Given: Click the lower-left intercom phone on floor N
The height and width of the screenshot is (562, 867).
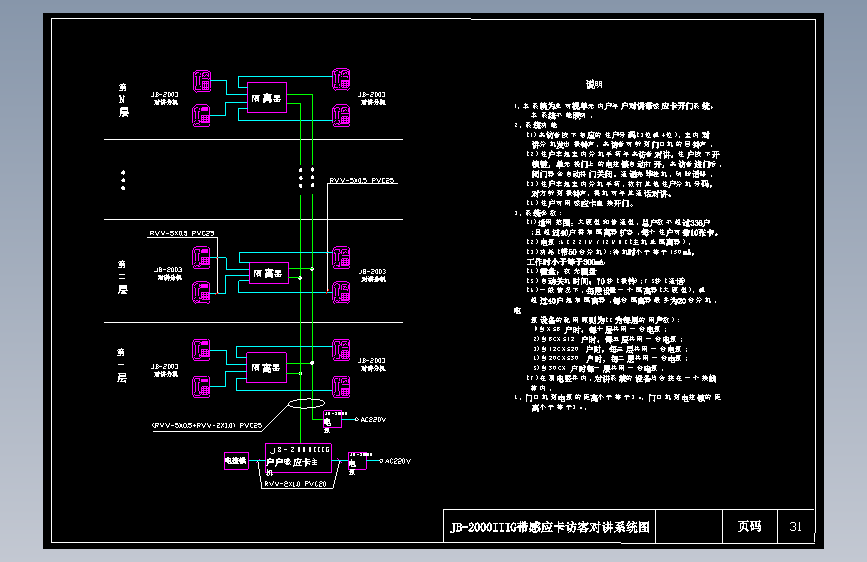Looking at the screenshot, I should click(x=201, y=116).
